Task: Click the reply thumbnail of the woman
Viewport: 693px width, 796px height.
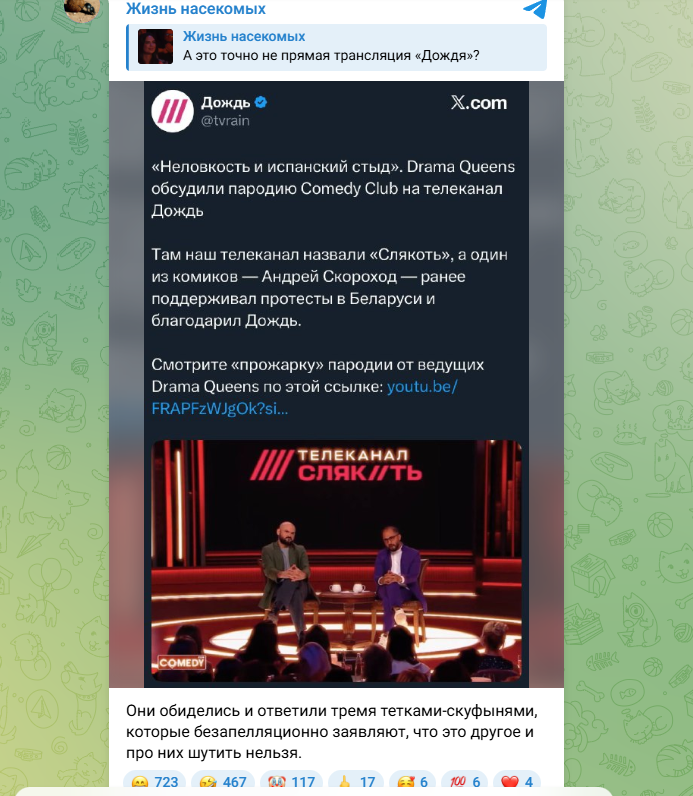Action: pos(155,47)
